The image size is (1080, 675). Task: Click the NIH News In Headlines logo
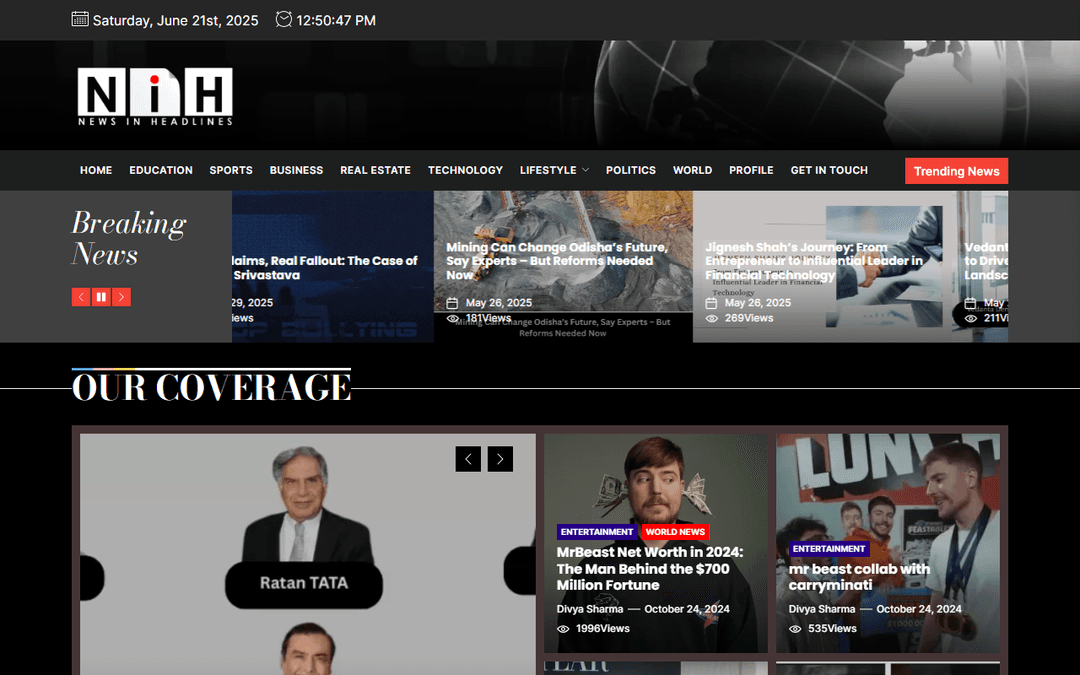click(x=155, y=96)
